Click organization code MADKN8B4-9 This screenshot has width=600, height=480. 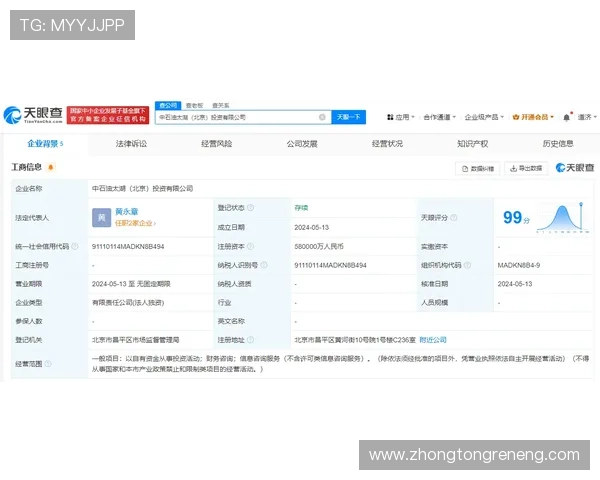[518, 265]
